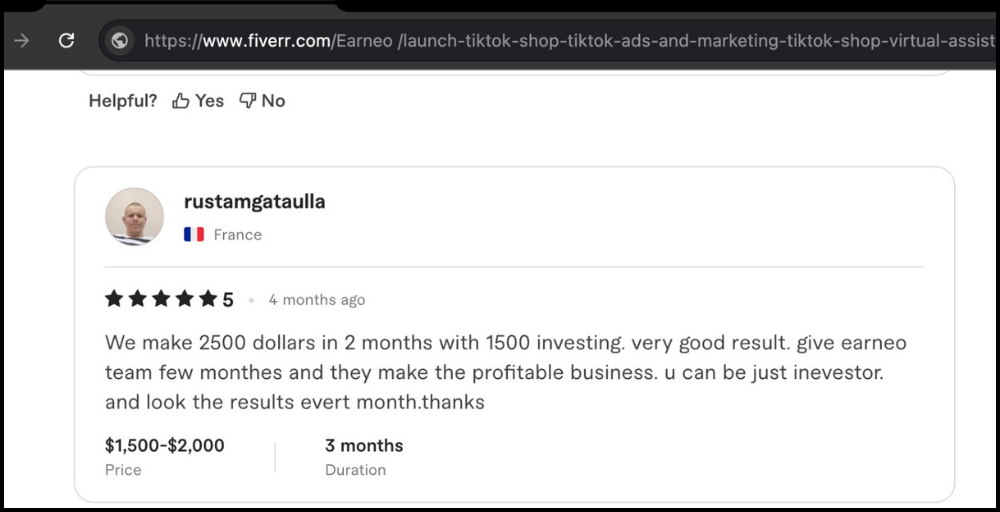The height and width of the screenshot is (512, 1000).
Task: Reload the Fiverr page
Action: tap(67, 41)
